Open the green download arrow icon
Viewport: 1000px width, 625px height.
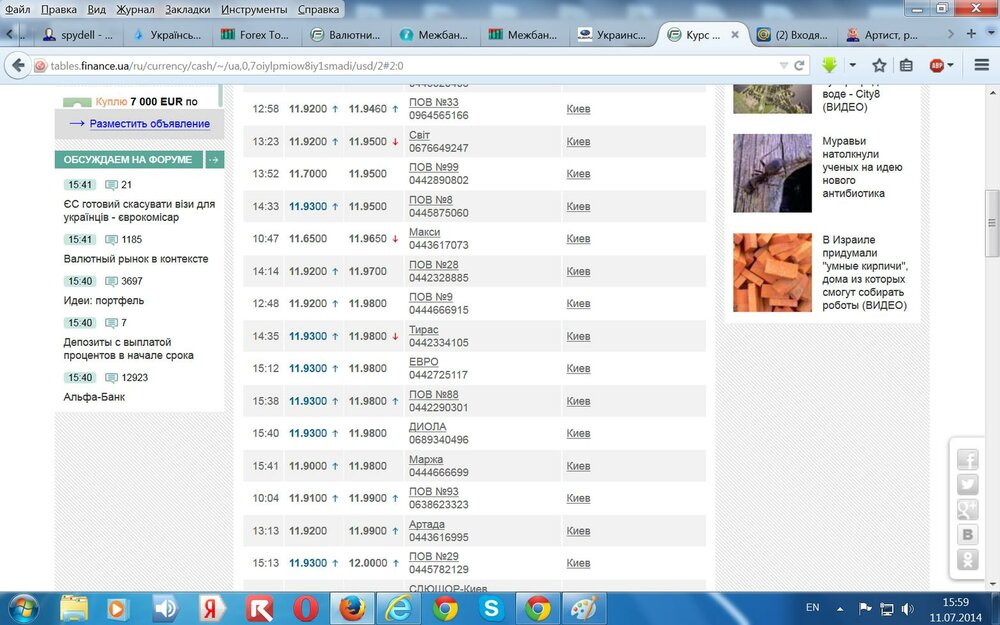[x=829, y=64]
